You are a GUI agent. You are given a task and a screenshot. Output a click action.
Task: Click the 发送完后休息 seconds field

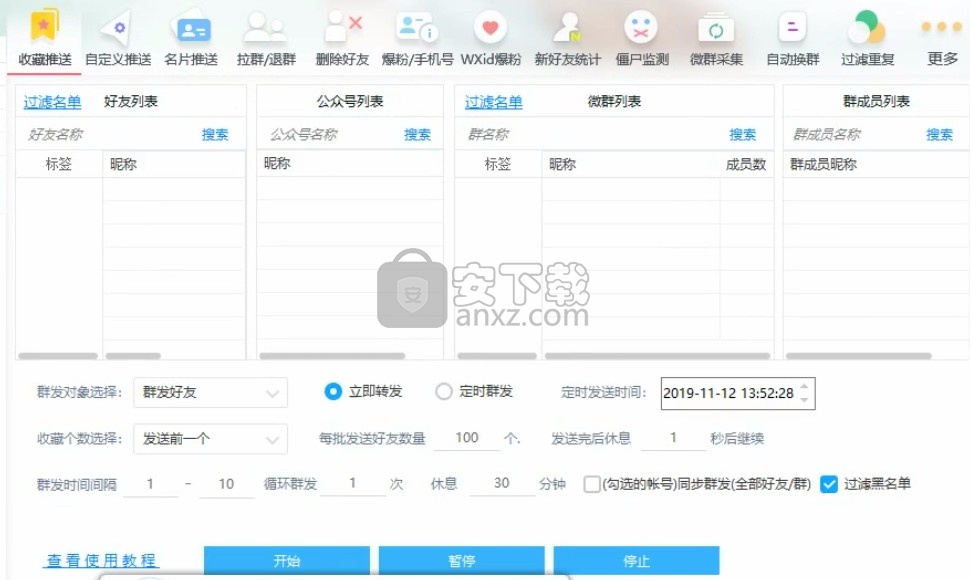tap(673, 438)
